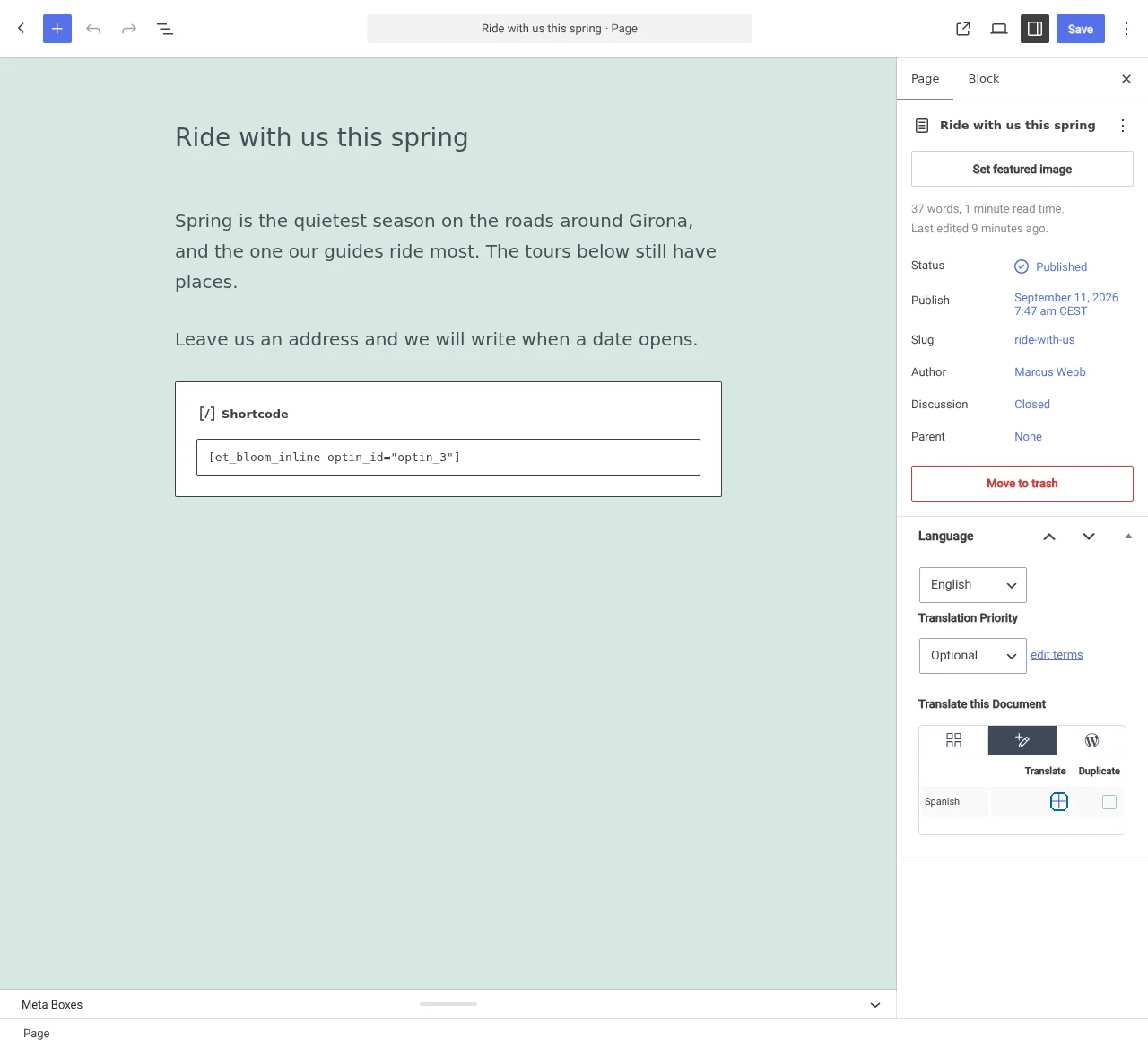
Task: Toggle the Settings sidebar panel icon
Action: pos(1035,29)
